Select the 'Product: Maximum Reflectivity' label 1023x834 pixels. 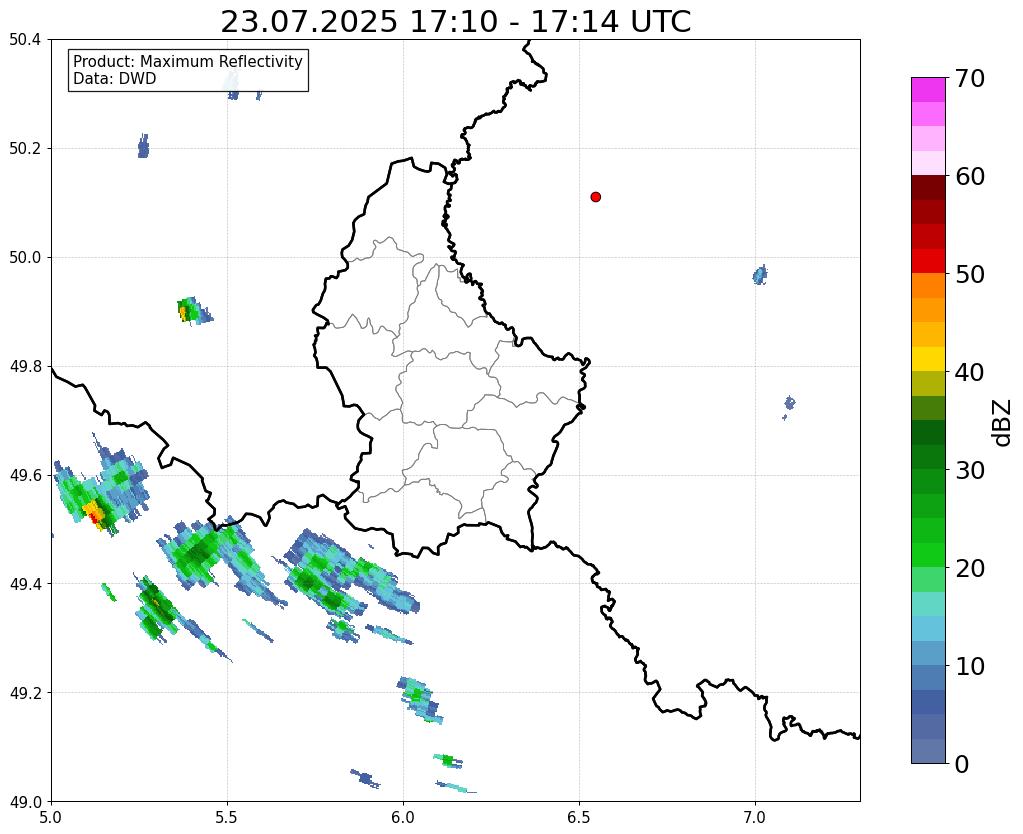point(188,61)
